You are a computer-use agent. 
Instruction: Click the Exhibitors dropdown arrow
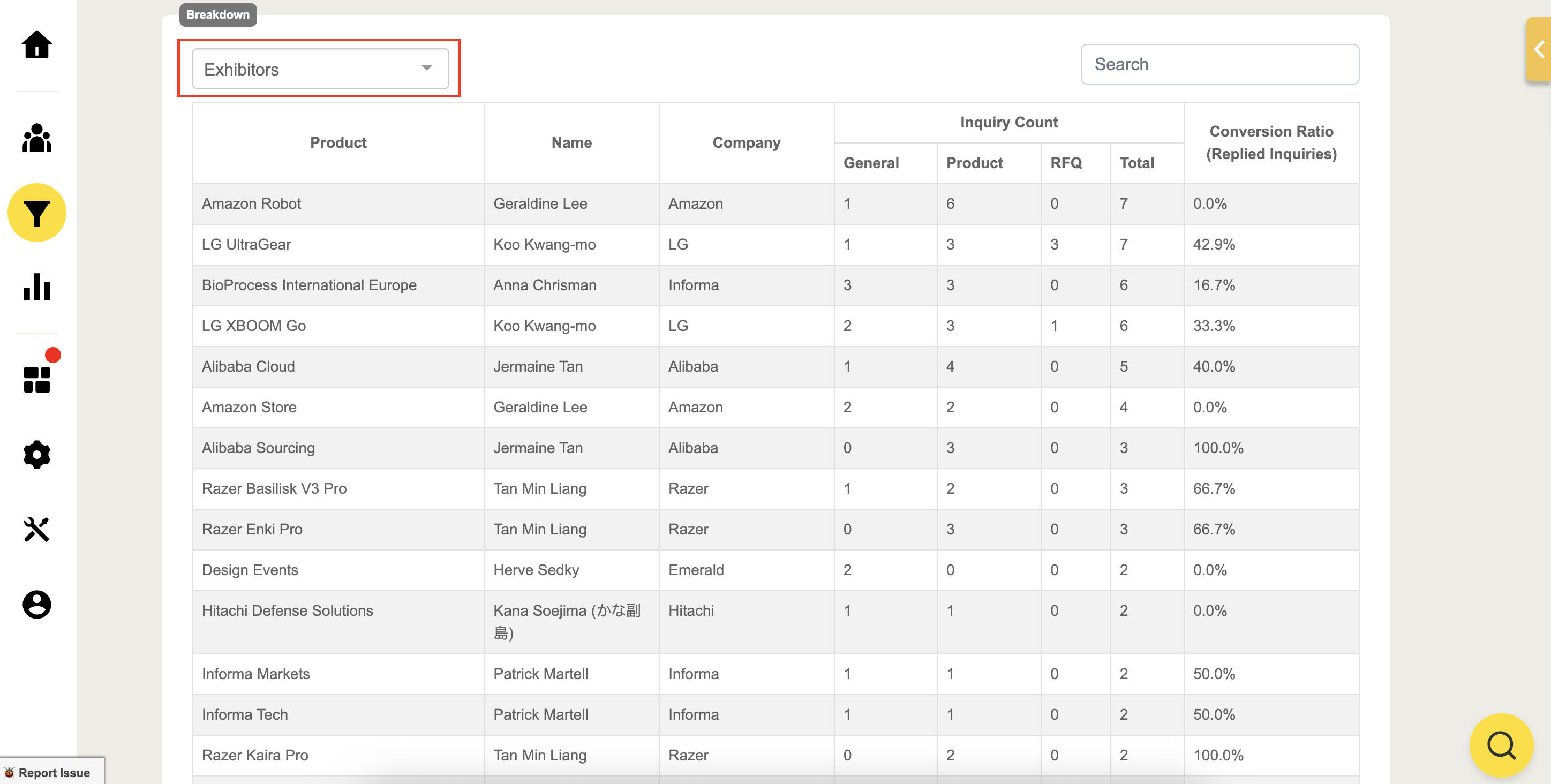(426, 68)
